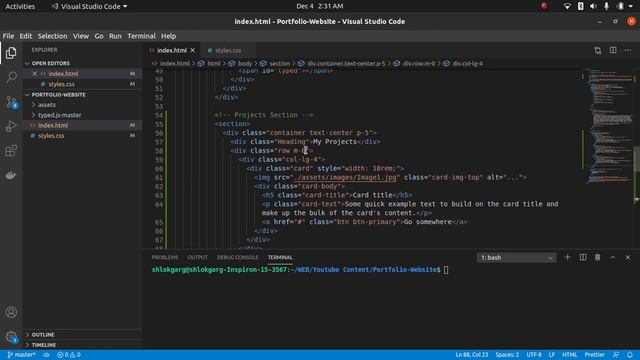Open the Selection menu

point(52,36)
